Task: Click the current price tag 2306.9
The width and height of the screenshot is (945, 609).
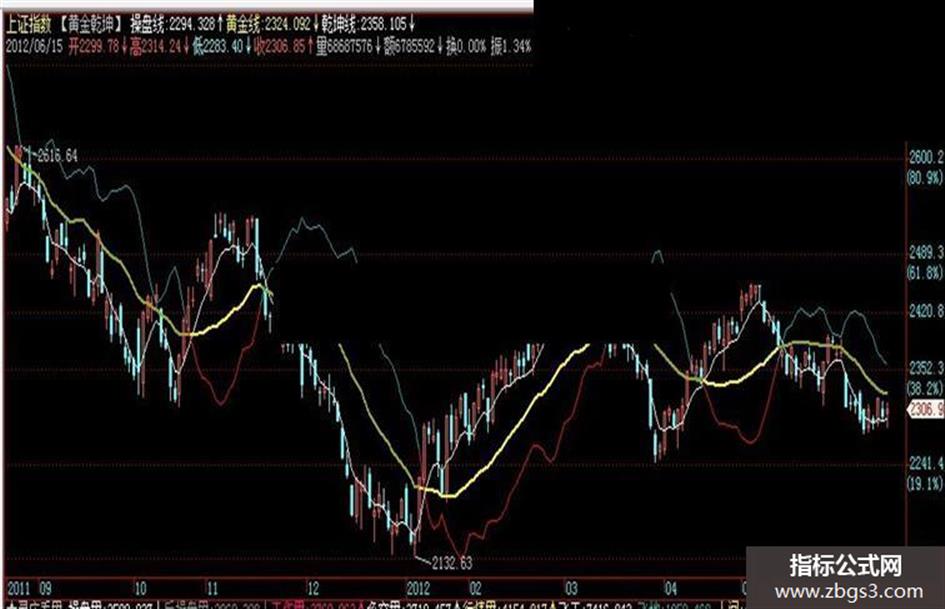Action: tap(926, 410)
